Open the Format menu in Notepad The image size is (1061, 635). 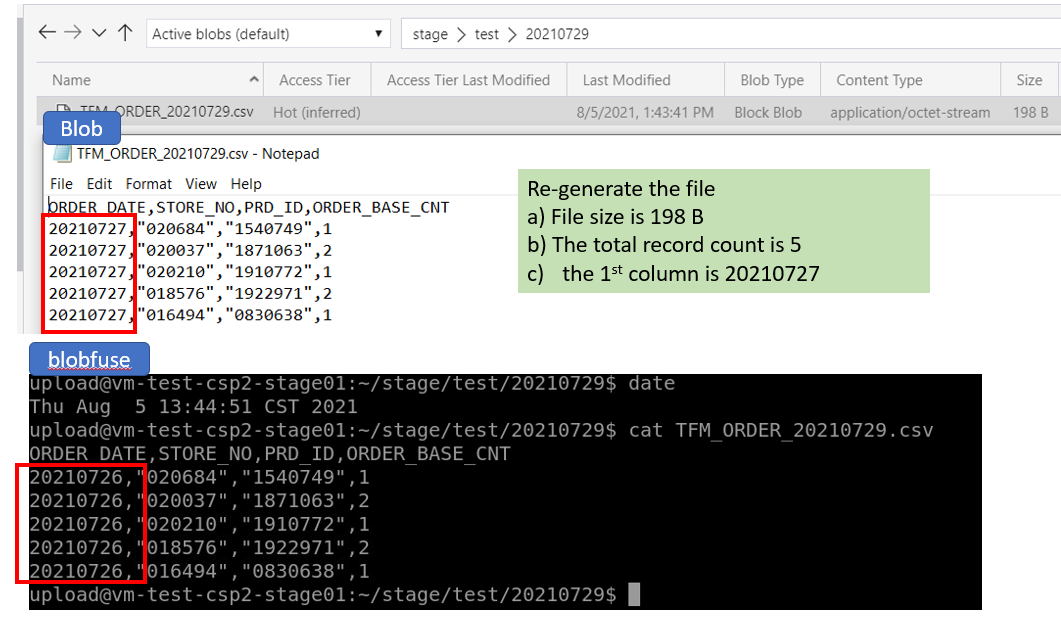148,183
